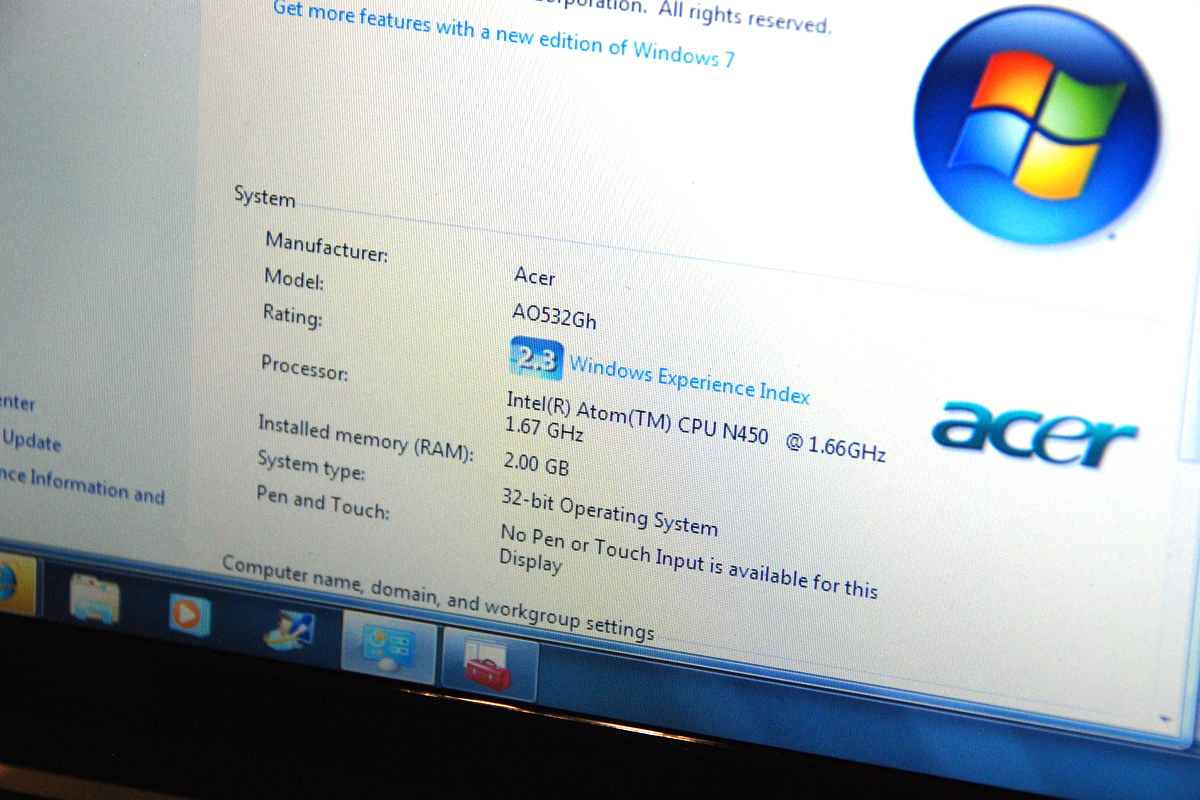Click the Model label
Screen dimensions: 1200x800
coord(294,280)
